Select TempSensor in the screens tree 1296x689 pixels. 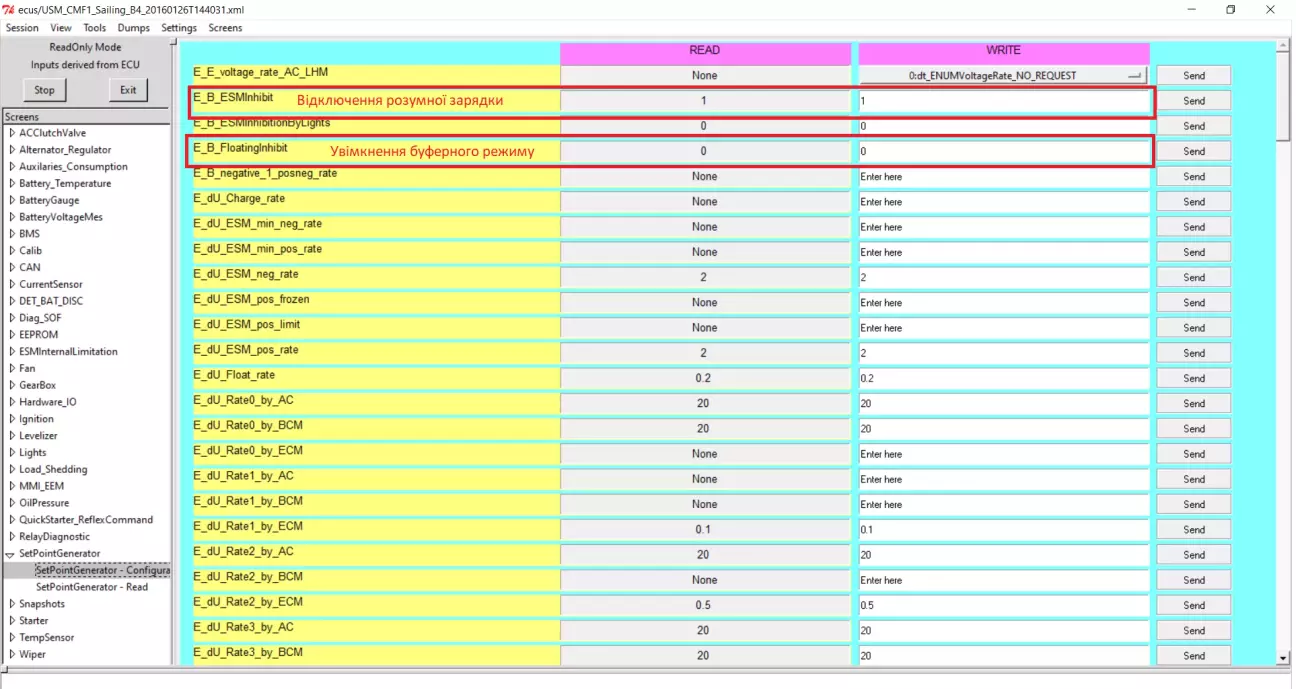point(46,638)
